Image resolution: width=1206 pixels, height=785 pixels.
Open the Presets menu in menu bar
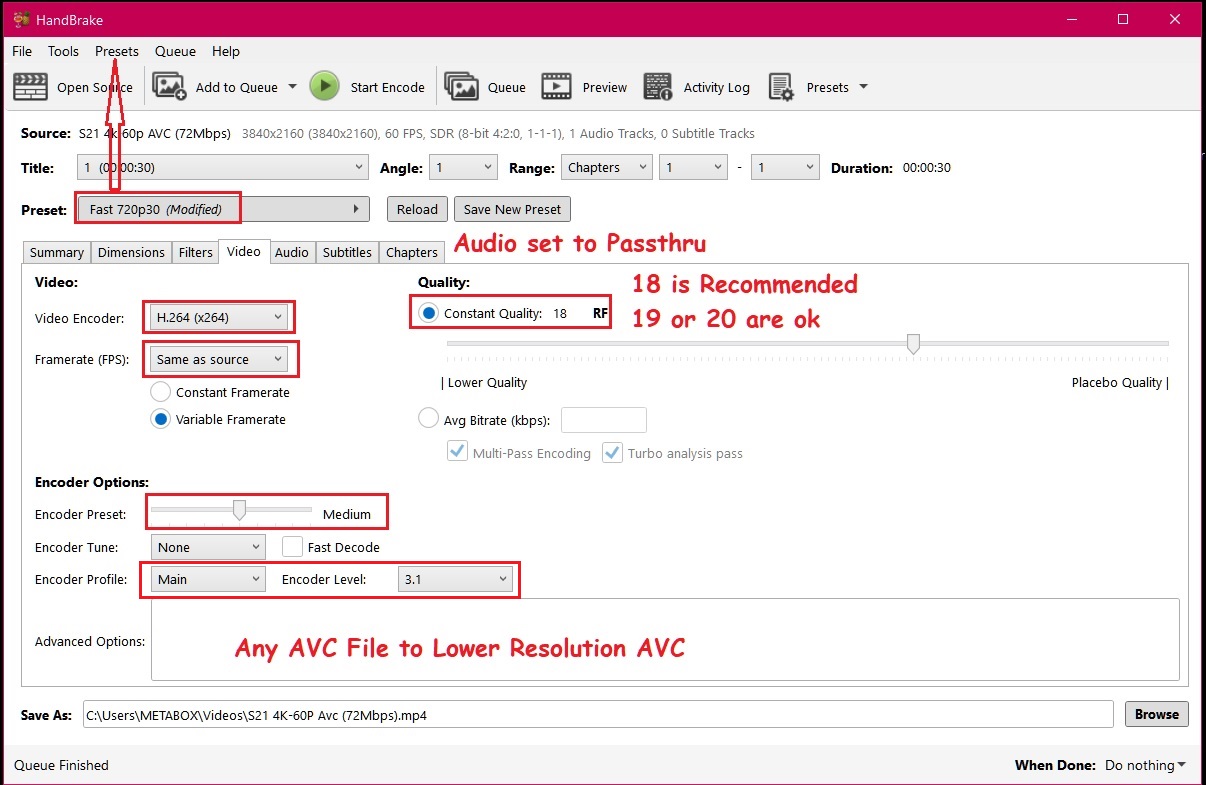pyautogui.click(x=117, y=51)
